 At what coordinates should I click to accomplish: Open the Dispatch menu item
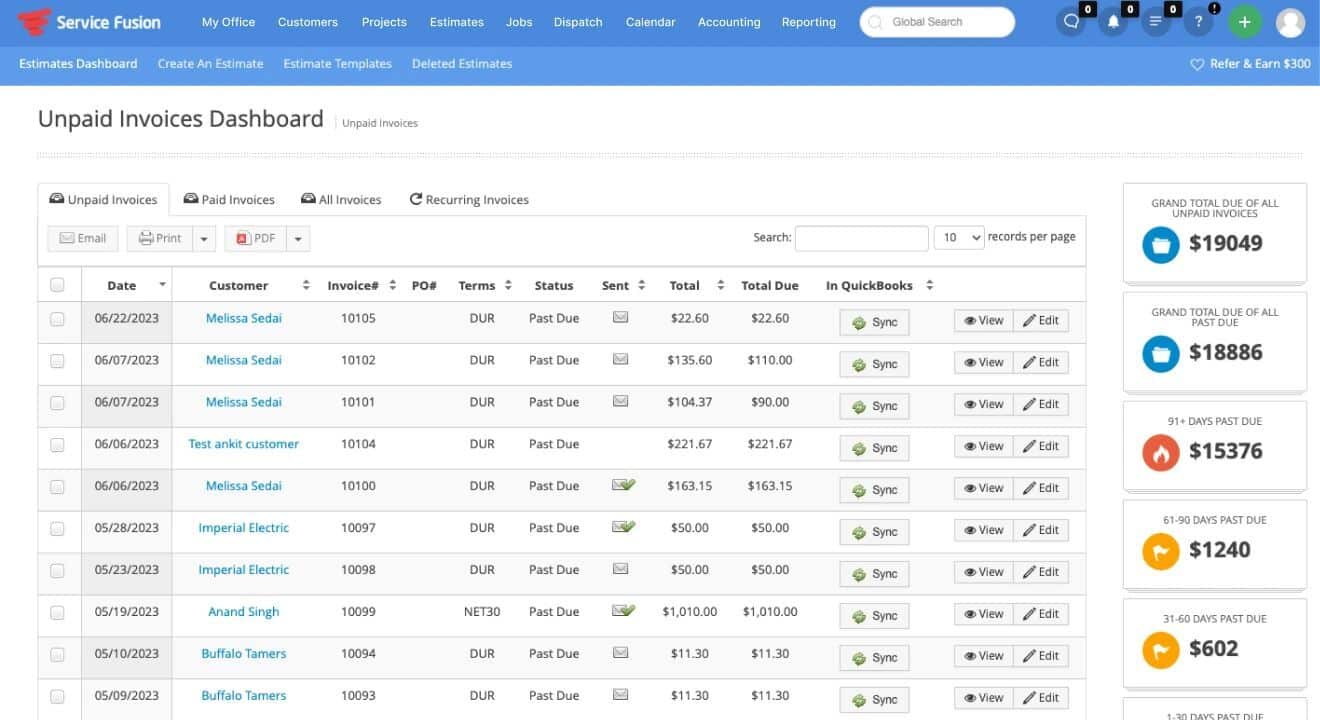click(578, 21)
